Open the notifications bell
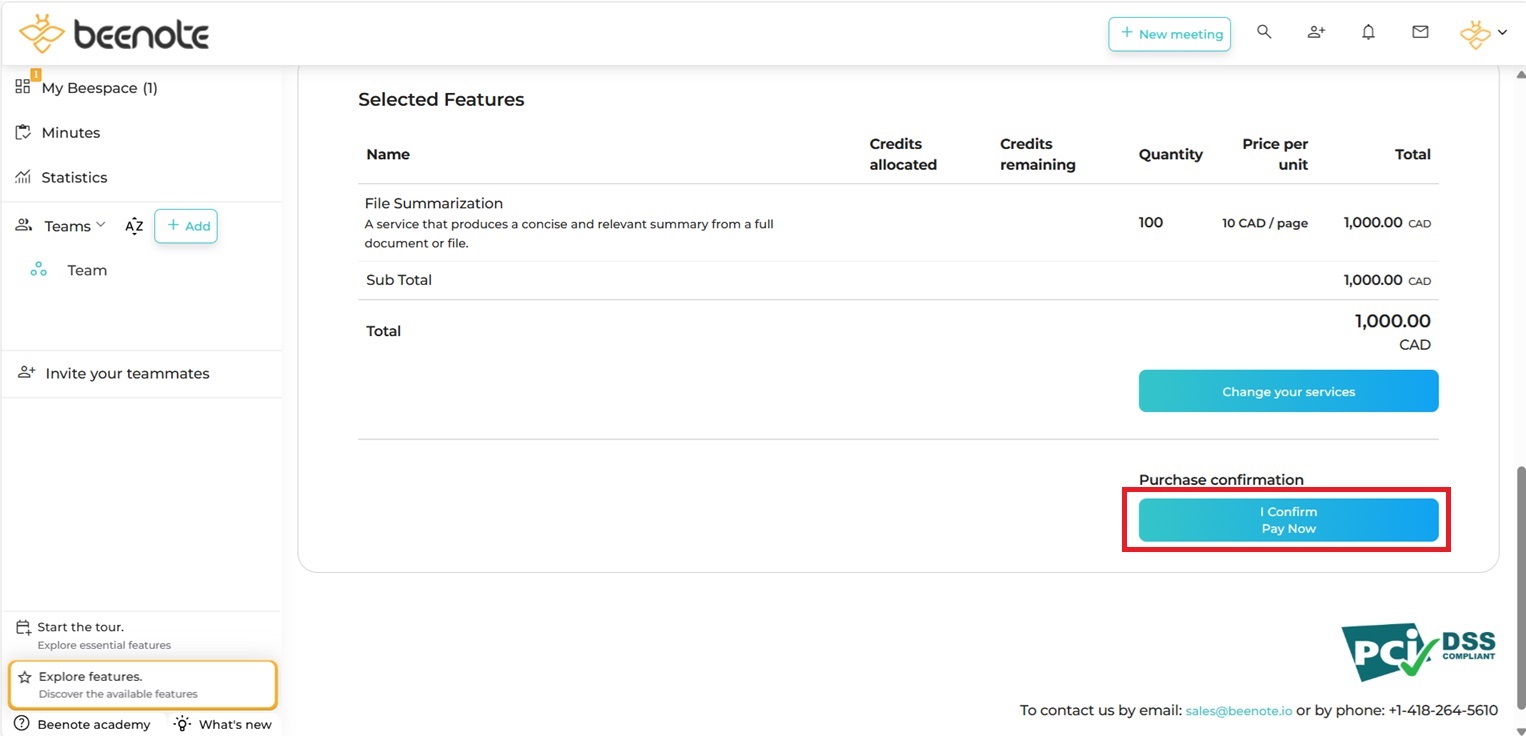Screen dimensions: 1526x741 coord(1368,32)
